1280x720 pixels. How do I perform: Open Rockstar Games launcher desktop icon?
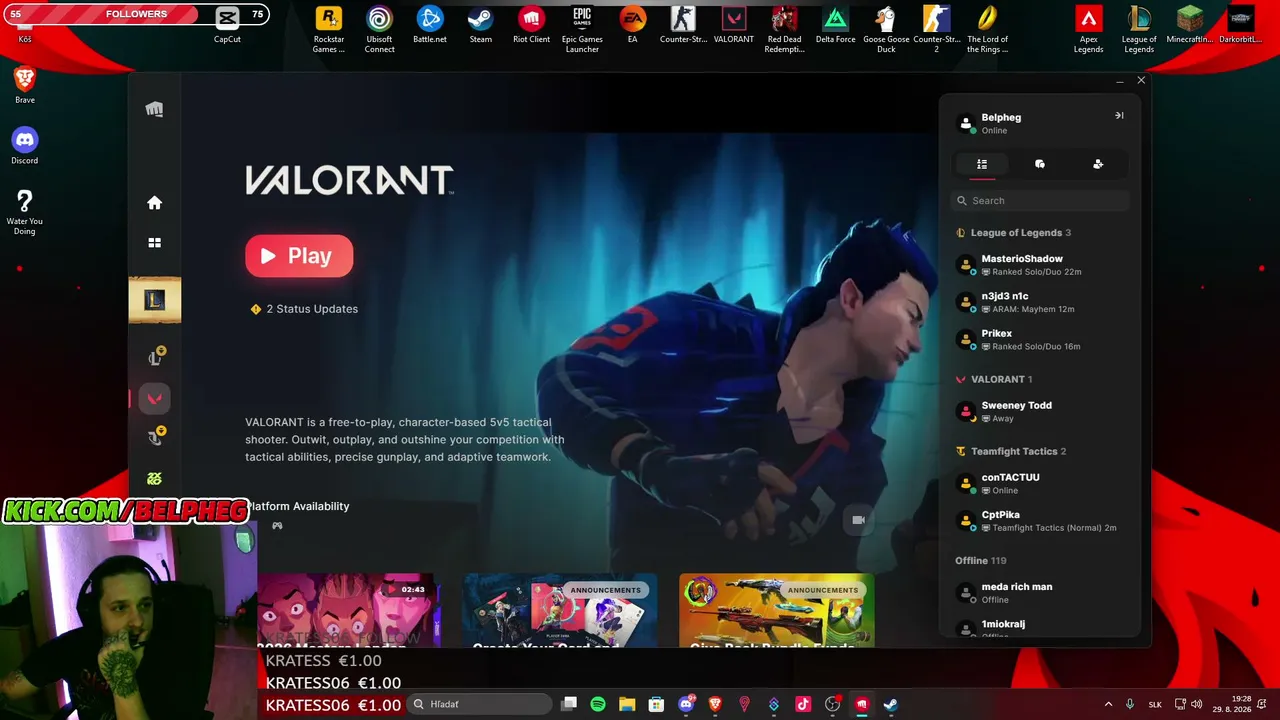[x=329, y=30]
